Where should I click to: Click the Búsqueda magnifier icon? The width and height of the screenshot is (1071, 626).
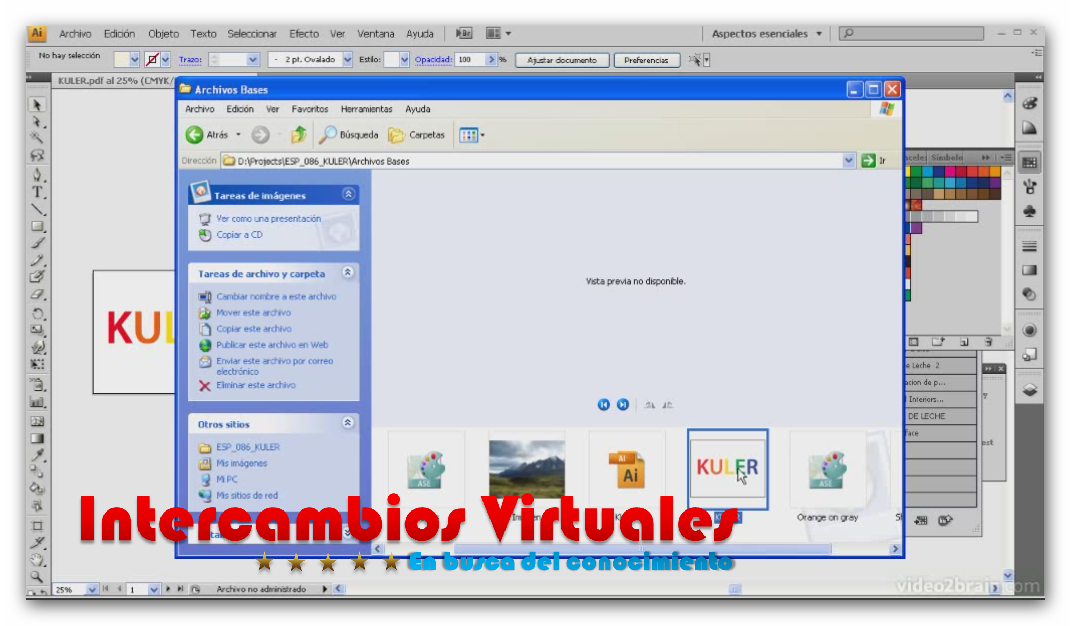(327, 134)
